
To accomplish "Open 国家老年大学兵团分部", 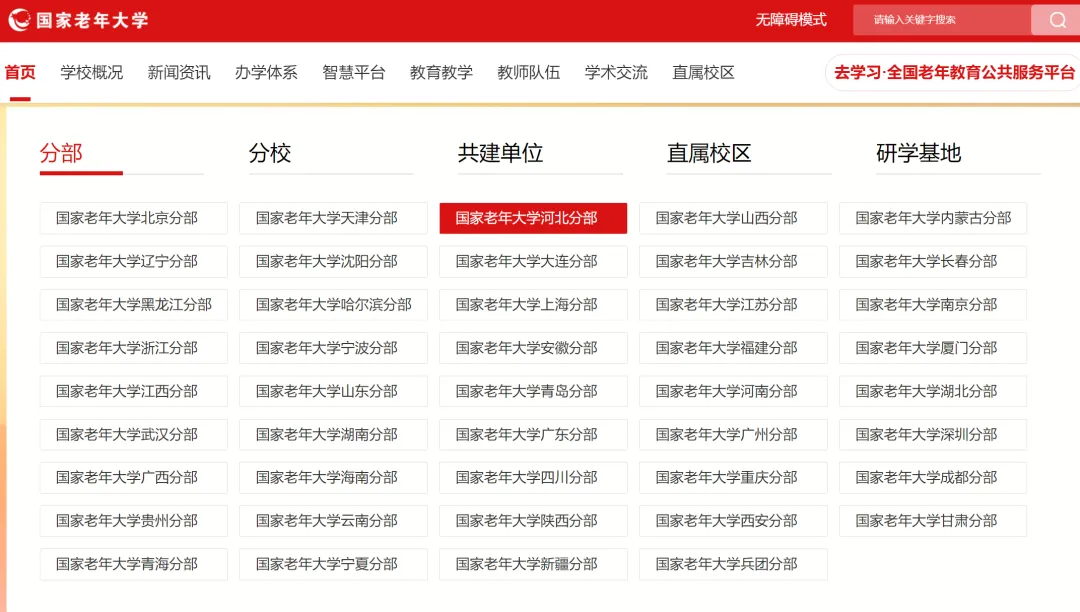I will pyautogui.click(x=734, y=564).
